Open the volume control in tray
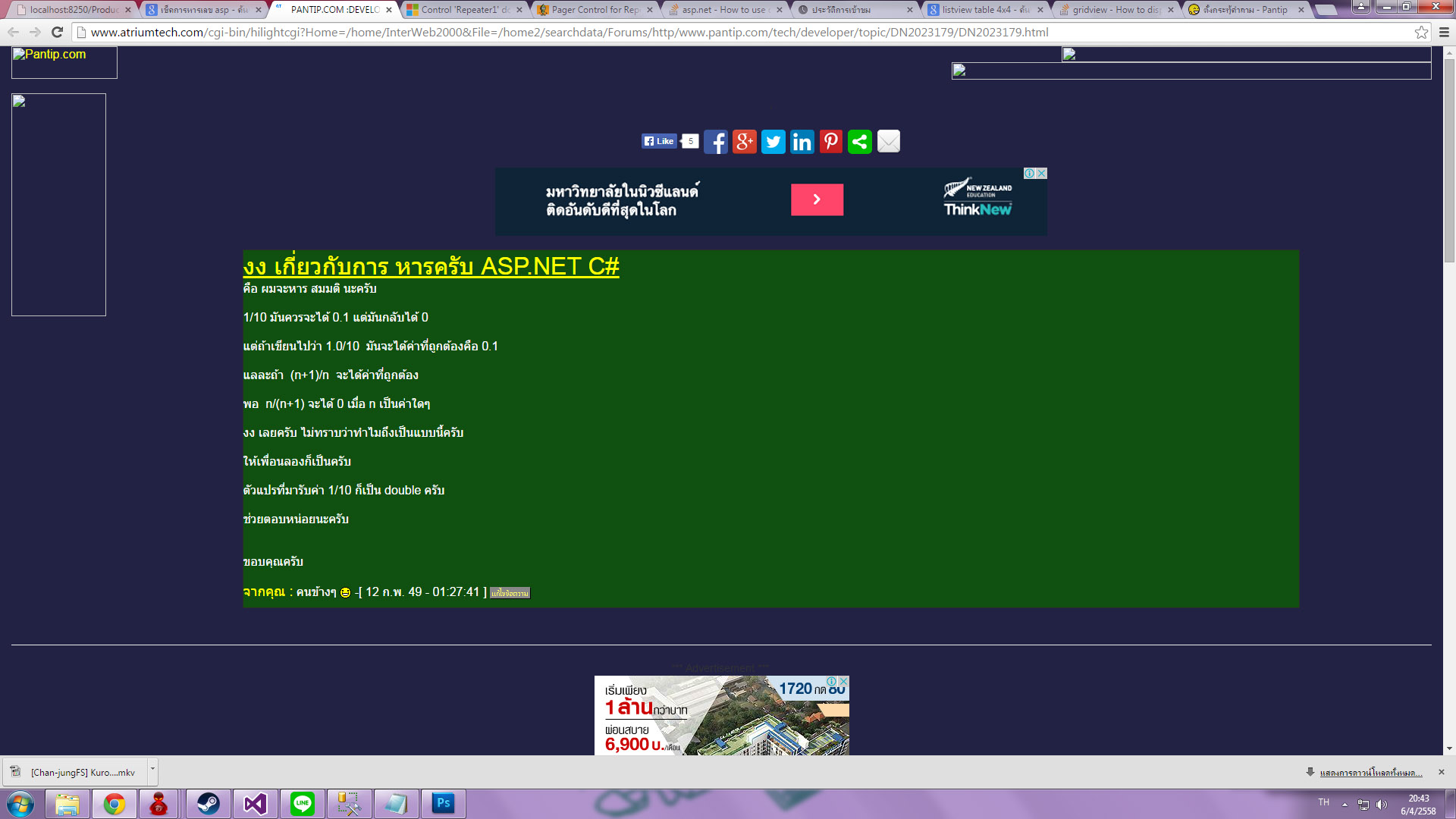Image resolution: width=1456 pixels, height=819 pixels. [1381, 805]
